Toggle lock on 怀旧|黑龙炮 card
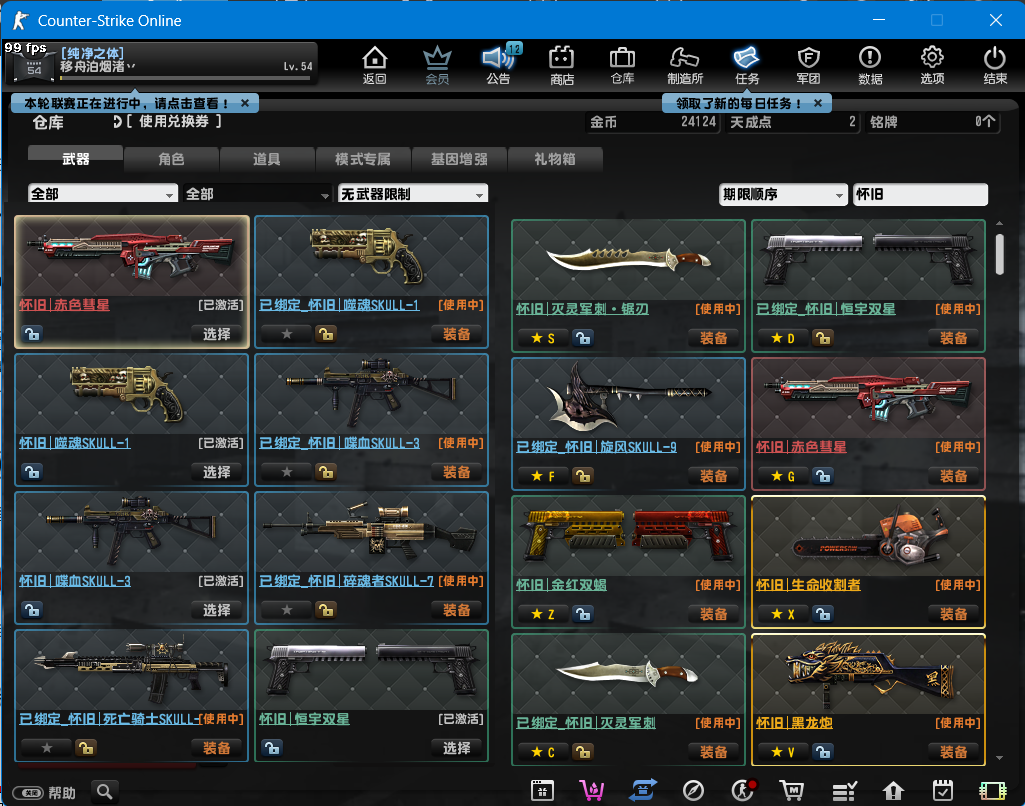 point(823,752)
